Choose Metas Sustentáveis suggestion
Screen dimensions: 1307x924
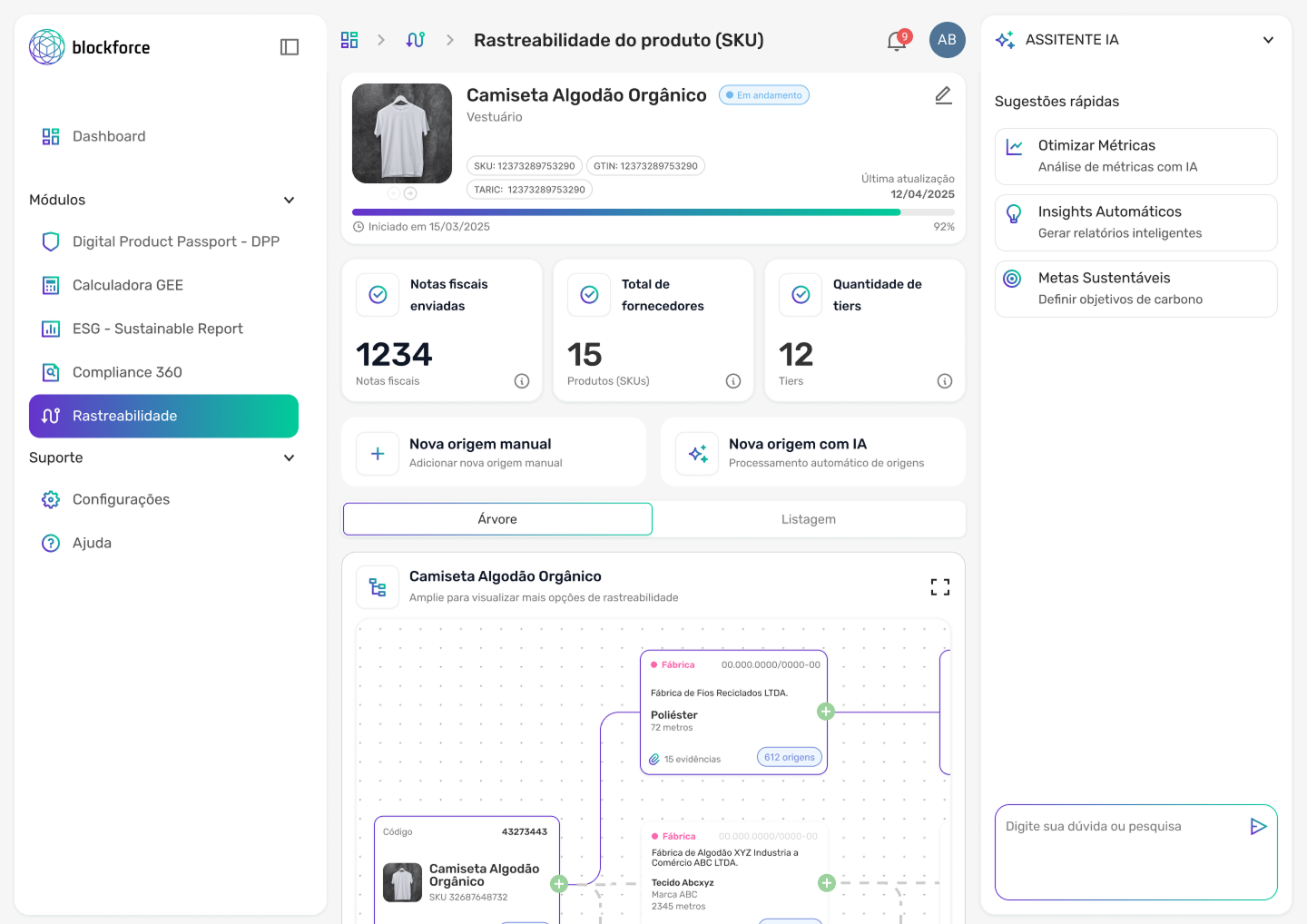(1136, 289)
